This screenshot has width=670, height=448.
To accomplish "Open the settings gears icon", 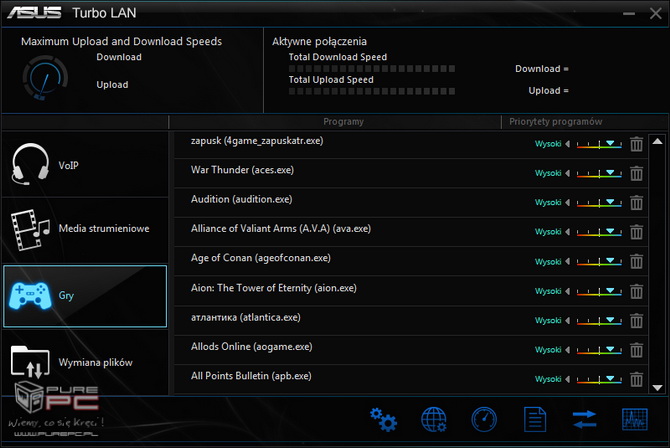I will (x=383, y=420).
